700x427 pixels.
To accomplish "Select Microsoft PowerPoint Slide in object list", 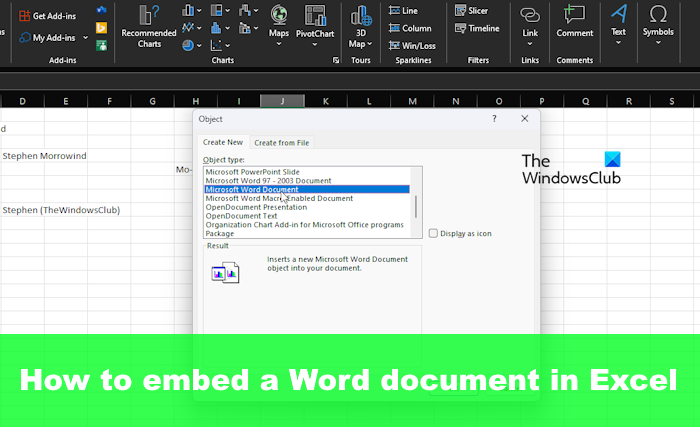I will click(253, 171).
